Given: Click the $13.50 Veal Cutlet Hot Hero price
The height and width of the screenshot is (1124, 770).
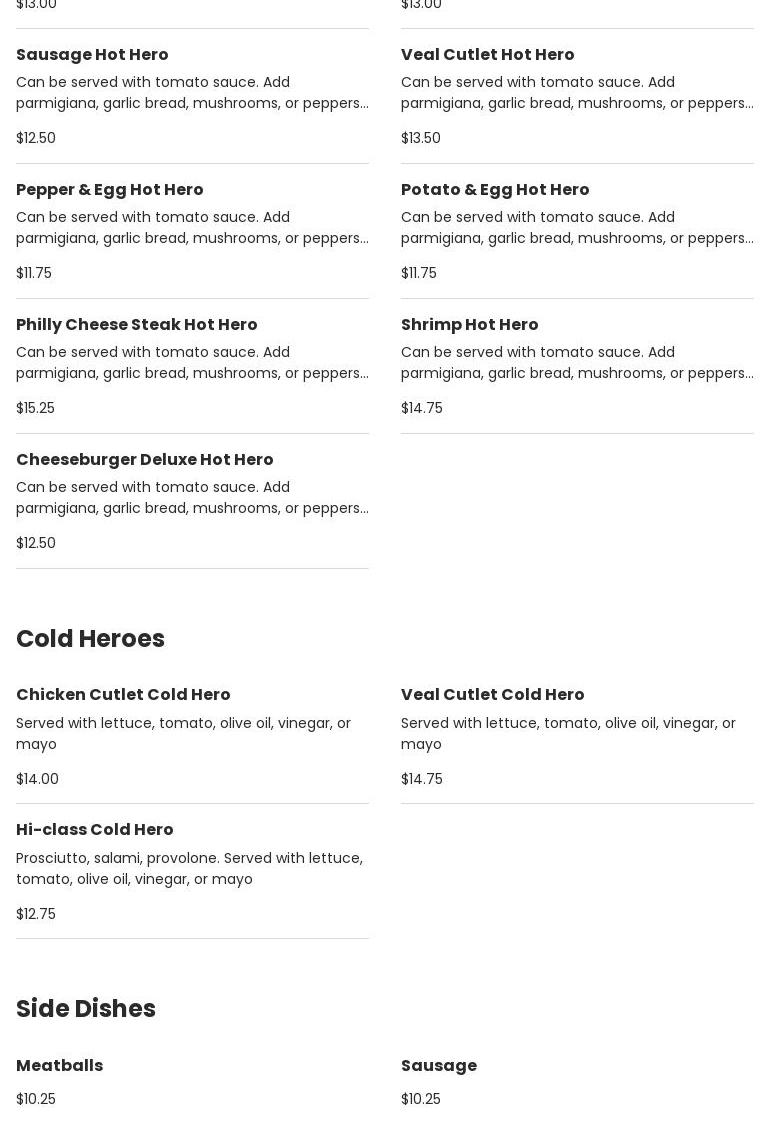Looking at the screenshot, I should coord(420,138).
